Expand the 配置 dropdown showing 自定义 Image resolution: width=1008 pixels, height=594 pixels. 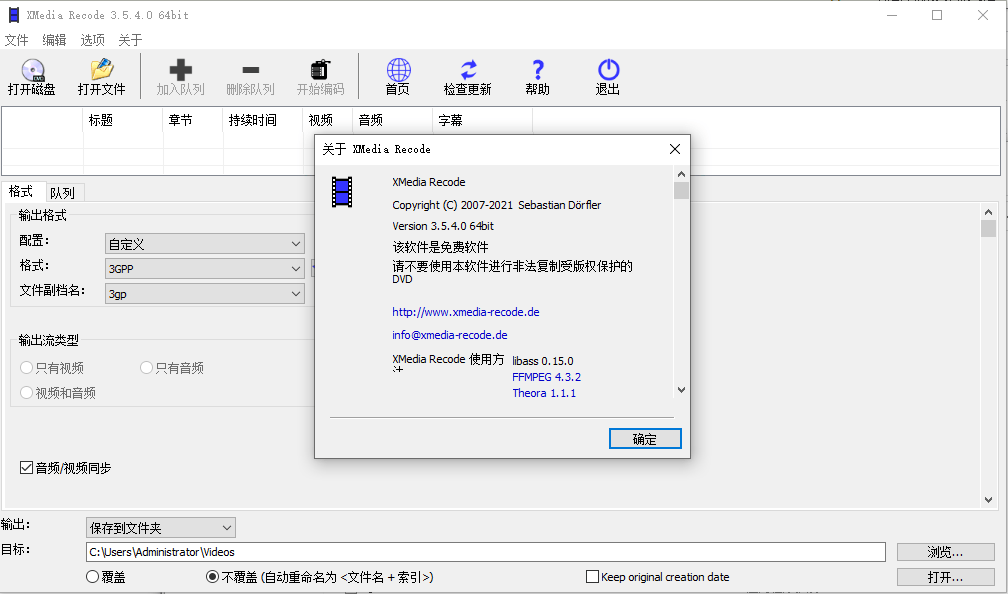(x=204, y=243)
